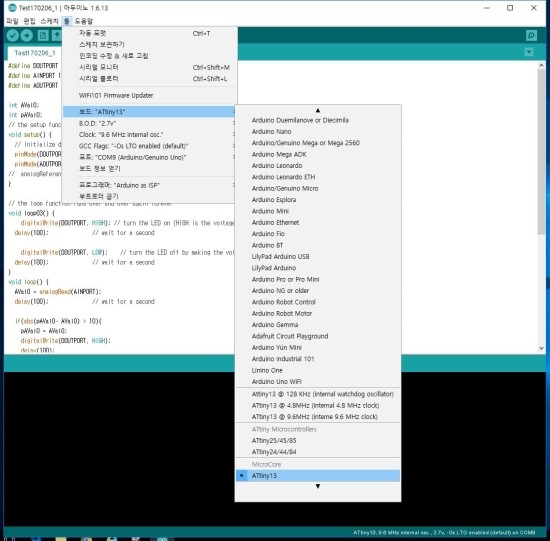Click 보드 정보 얻기 menu entry

tap(150, 168)
